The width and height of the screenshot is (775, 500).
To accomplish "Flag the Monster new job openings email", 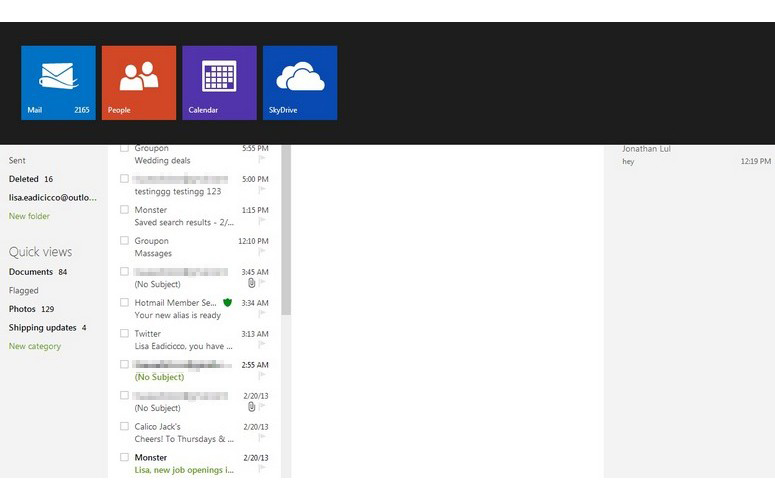I will coord(262,469).
